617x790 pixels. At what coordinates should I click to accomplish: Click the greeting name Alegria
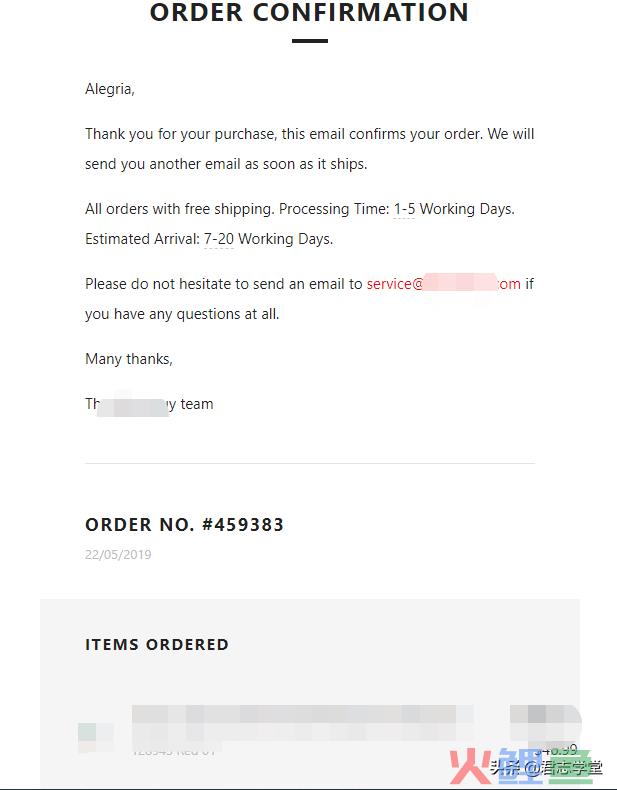(110, 89)
